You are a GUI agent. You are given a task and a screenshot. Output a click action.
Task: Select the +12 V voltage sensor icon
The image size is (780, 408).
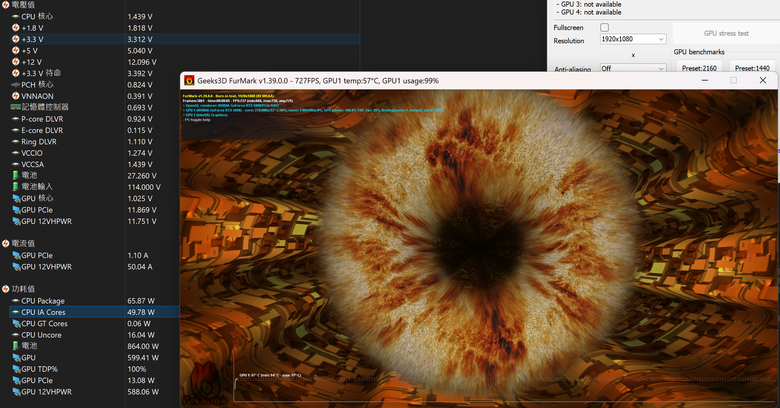(14, 62)
